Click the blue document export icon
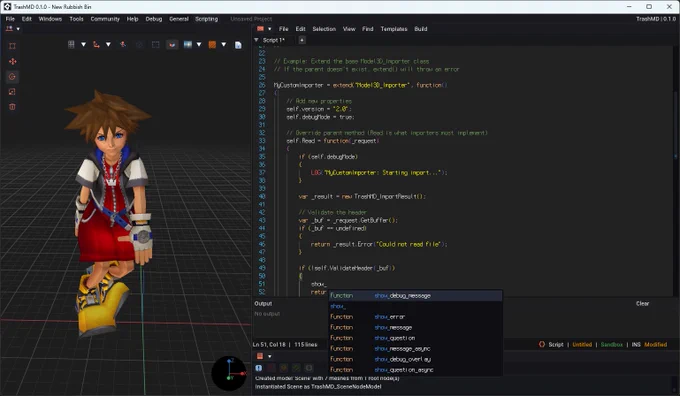Screen dimensions: 680x396 click(238, 45)
